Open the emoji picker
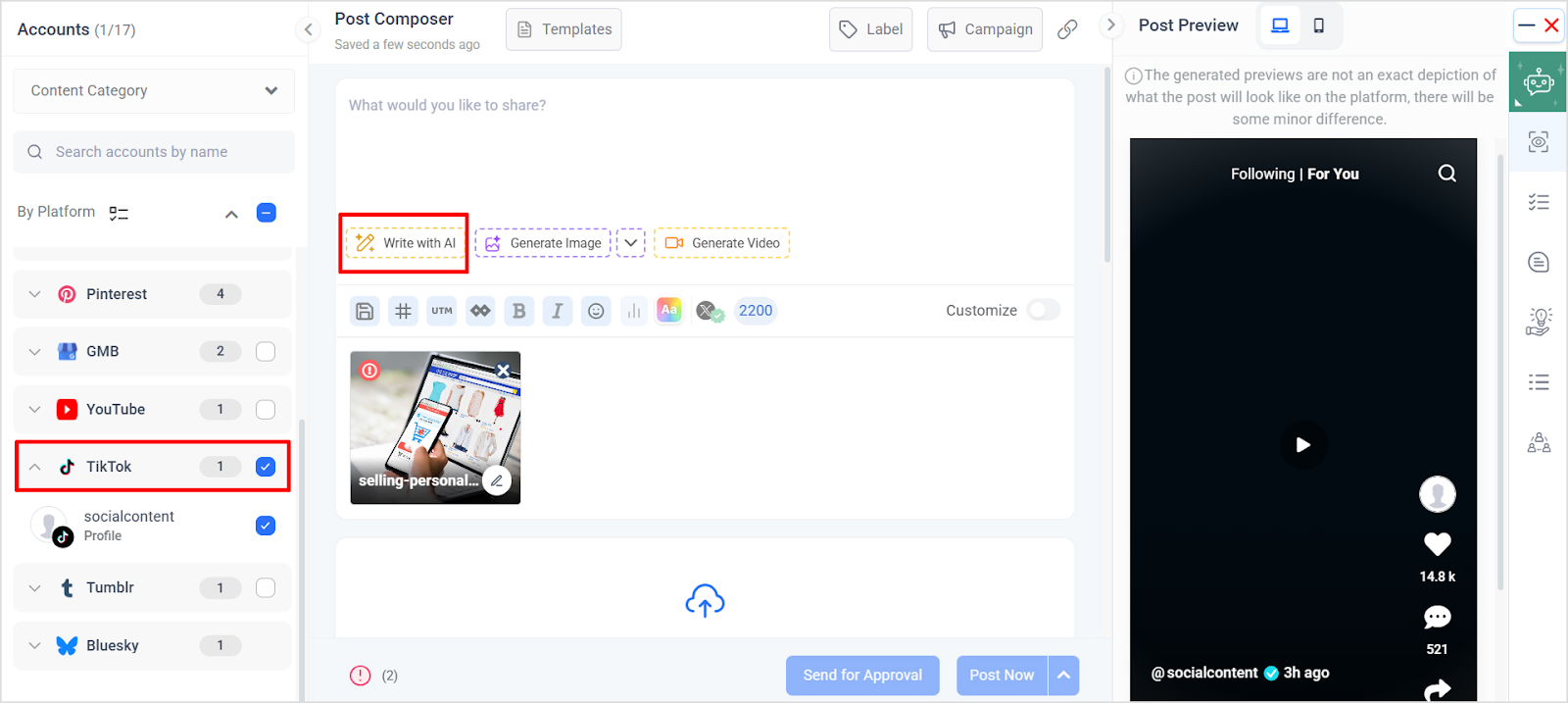Image resolution: width=1568 pixels, height=703 pixels. click(x=596, y=311)
